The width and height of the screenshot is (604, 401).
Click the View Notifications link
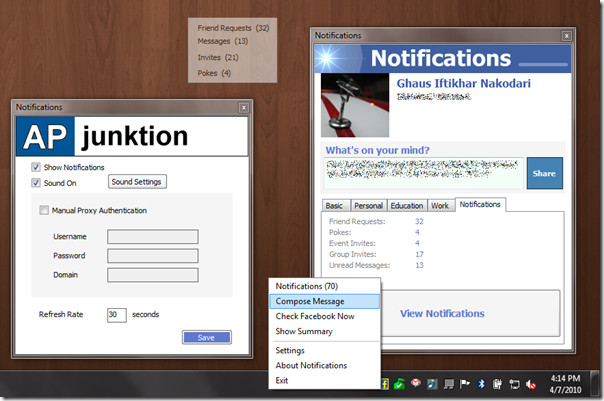coord(442,314)
